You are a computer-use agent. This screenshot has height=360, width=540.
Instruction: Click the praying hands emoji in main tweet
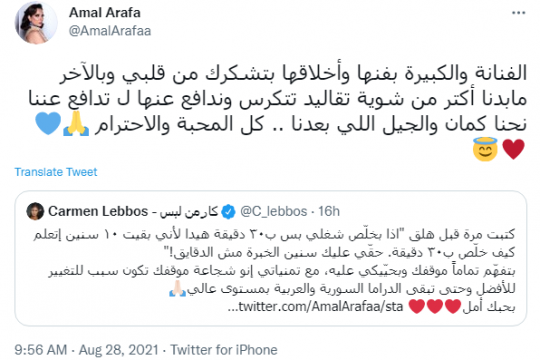76,123
